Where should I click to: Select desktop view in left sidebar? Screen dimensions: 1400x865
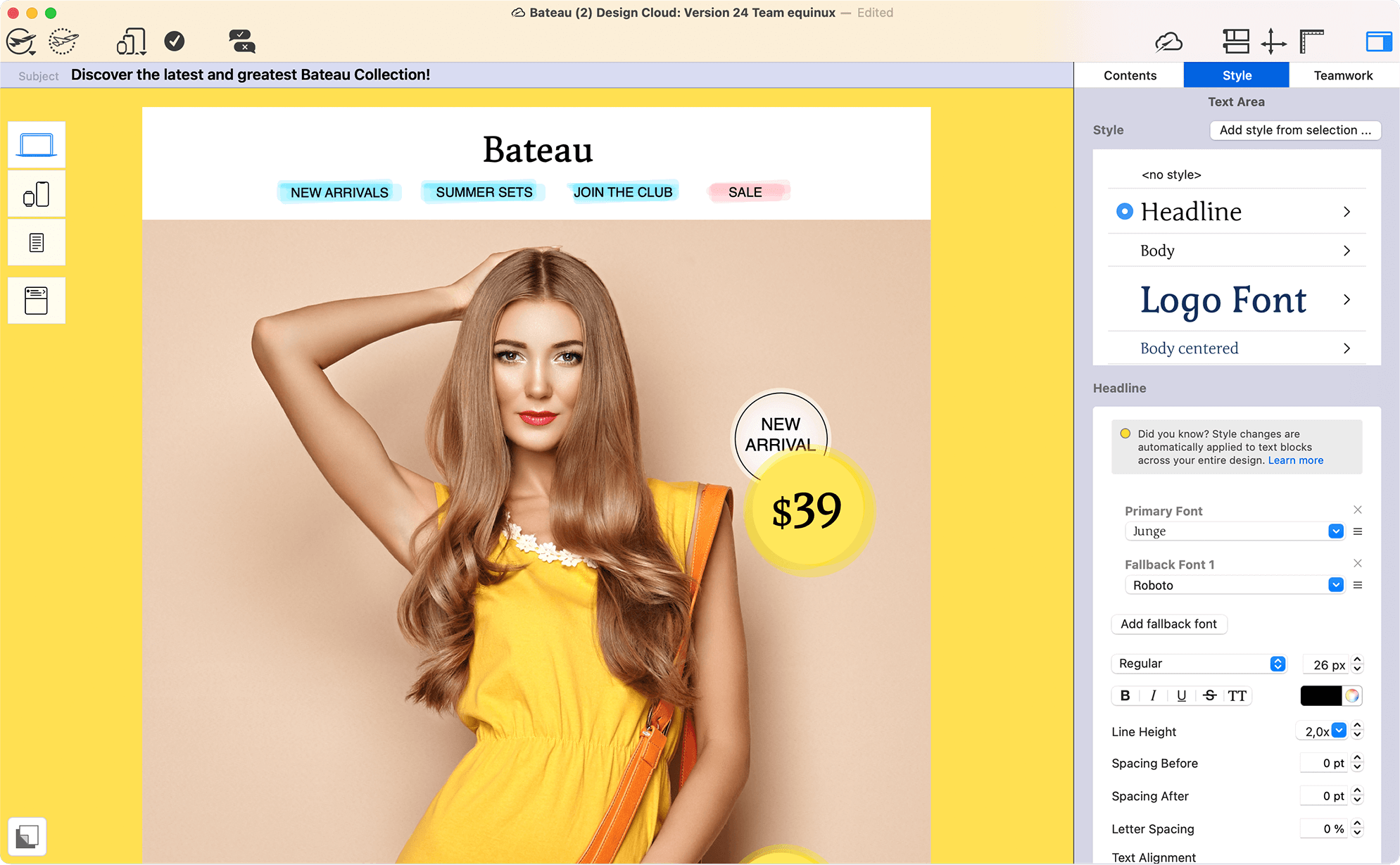[37, 145]
